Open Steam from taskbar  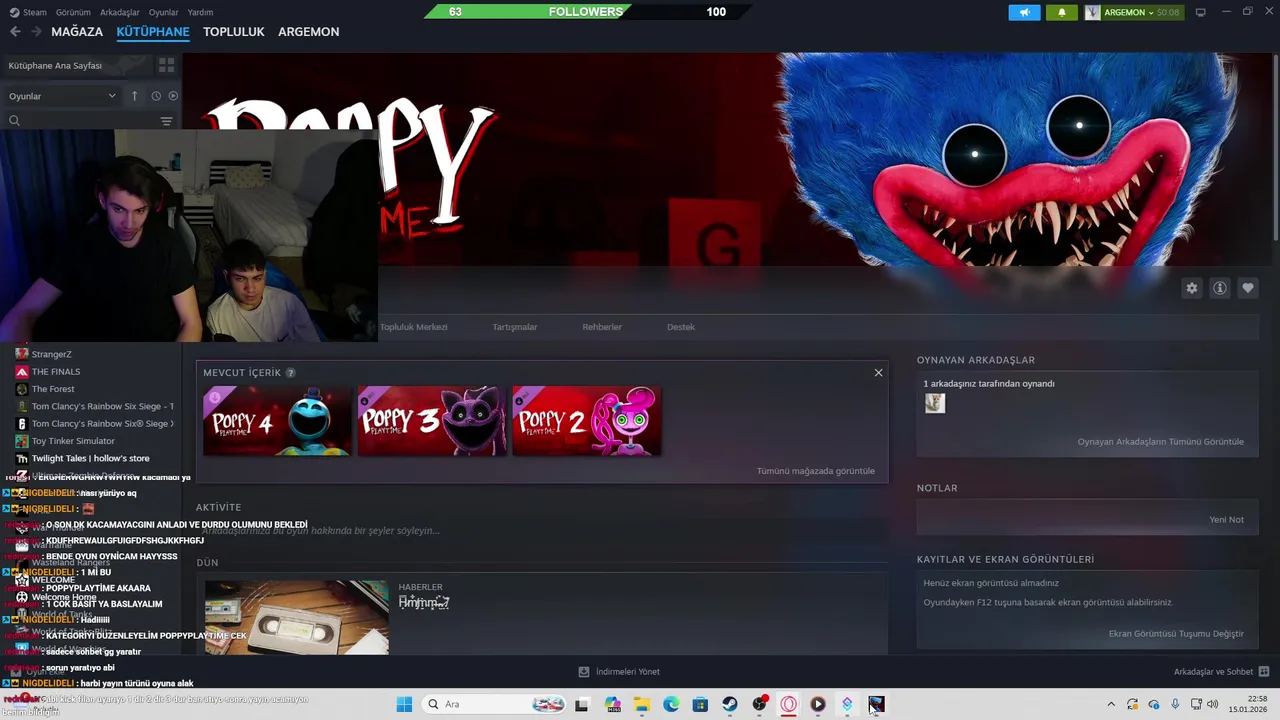[x=730, y=704]
